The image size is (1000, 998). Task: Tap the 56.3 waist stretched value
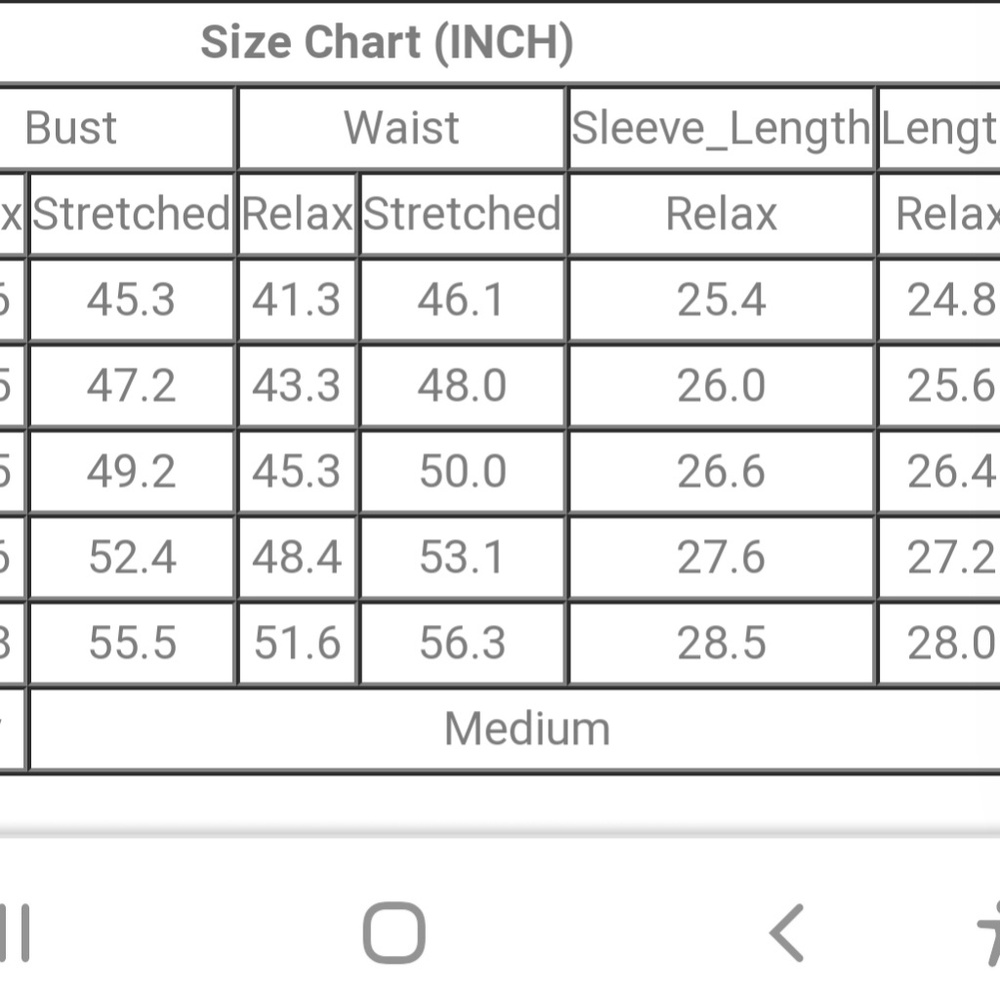462,643
